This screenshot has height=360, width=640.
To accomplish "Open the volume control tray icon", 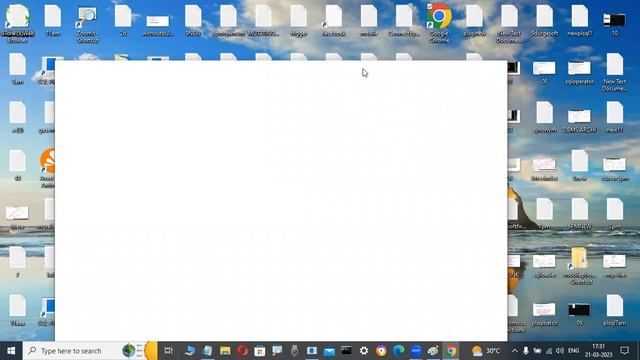I will [560, 351].
